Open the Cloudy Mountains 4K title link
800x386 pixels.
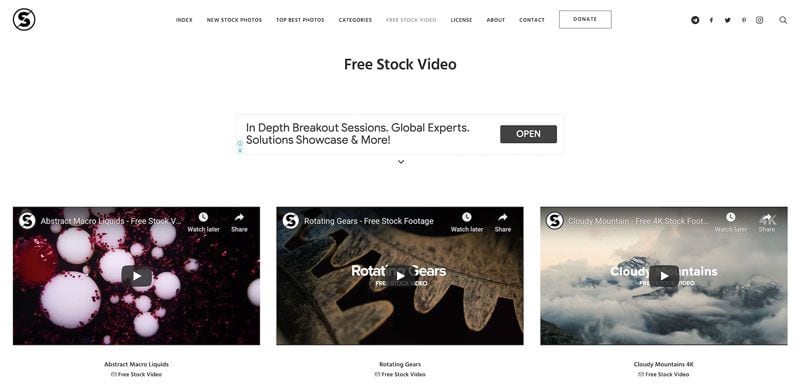(x=664, y=364)
